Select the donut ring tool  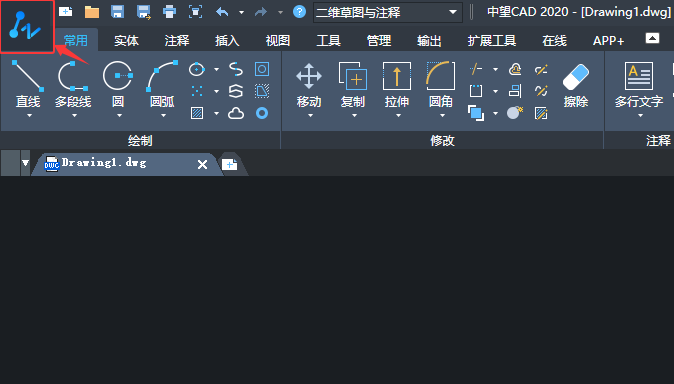(262, 113)
